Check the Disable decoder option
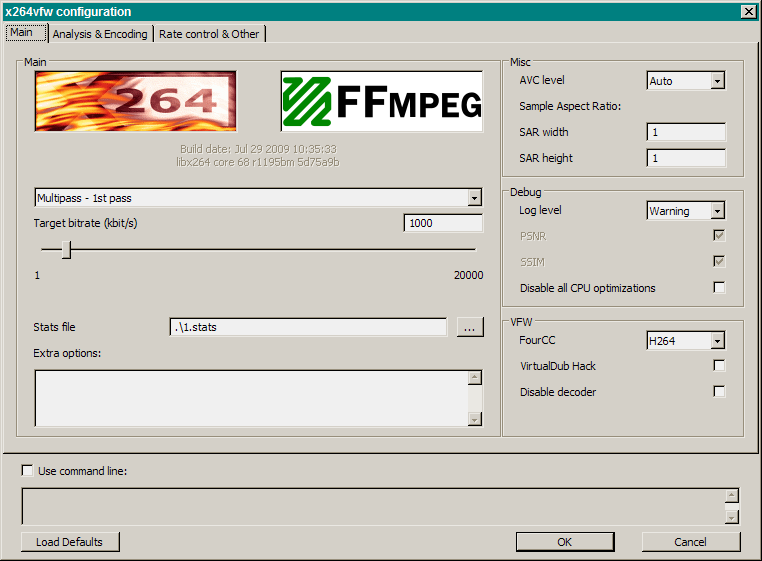The width and height of the screenshot is (762, 561). pos(719,392)
